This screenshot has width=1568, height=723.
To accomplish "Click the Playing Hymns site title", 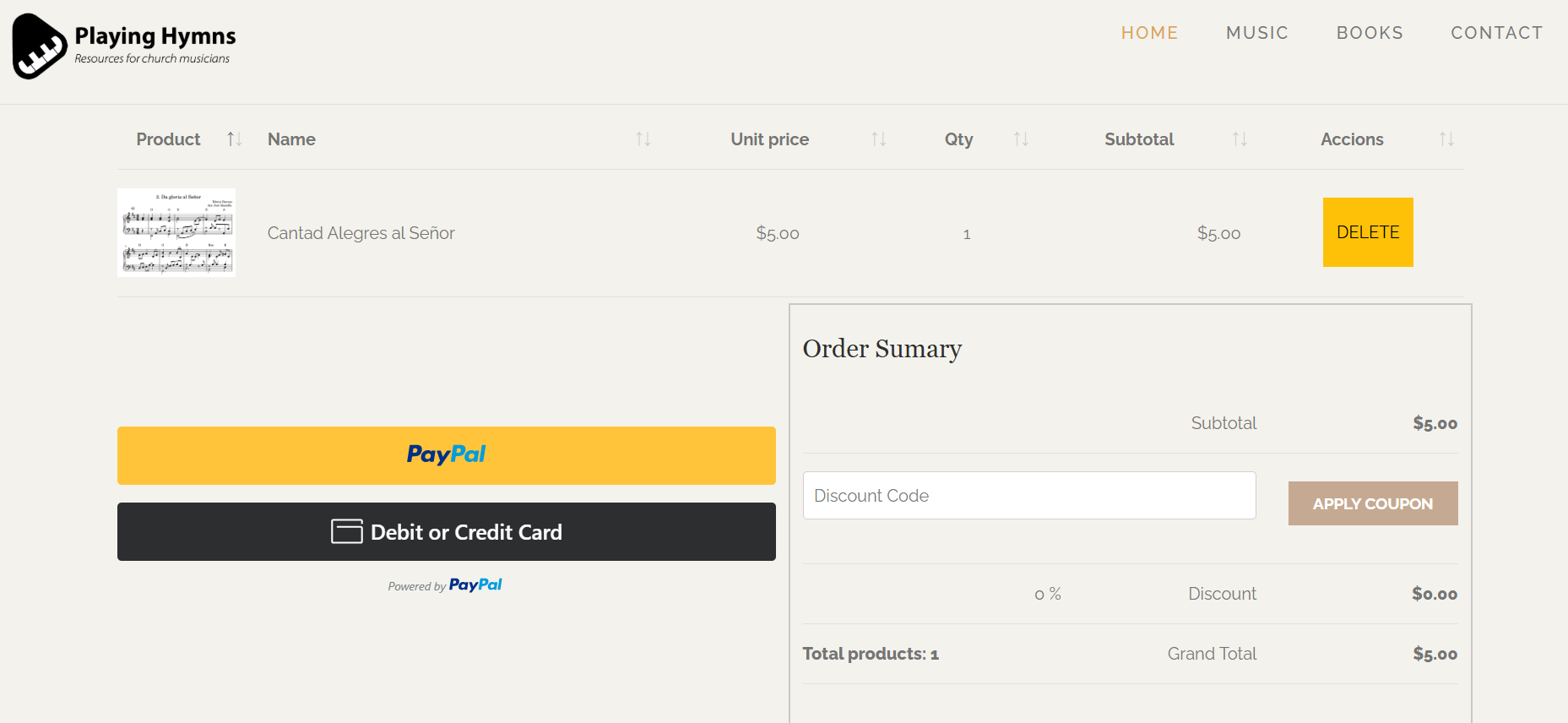I will click(155, 36).
